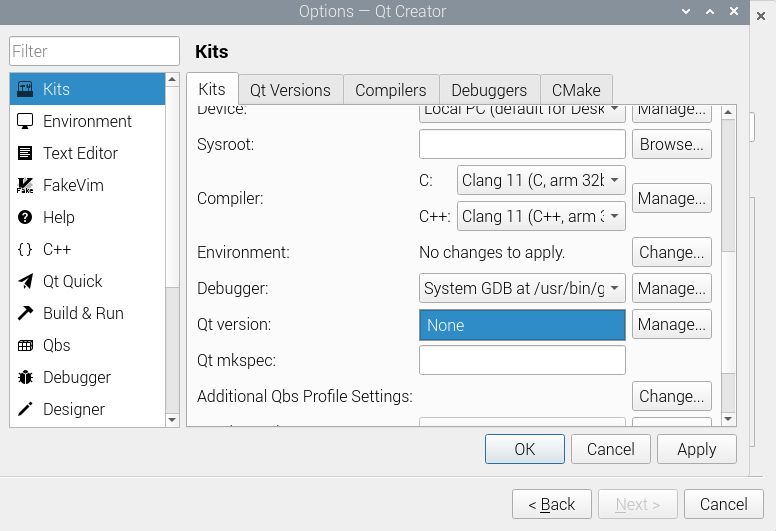Click the Back button in wizard
This screenshot has width=776, height=531.
[x=552, y=504]
